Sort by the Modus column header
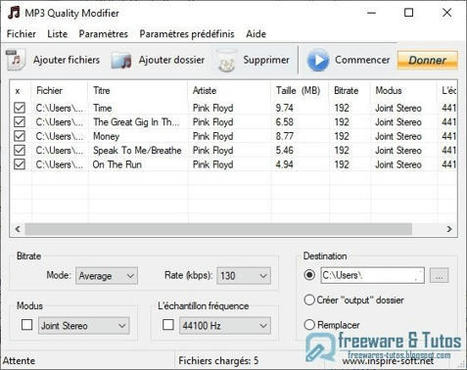The height and width of the screenshot is (370, 467). (x=404, y=91)
